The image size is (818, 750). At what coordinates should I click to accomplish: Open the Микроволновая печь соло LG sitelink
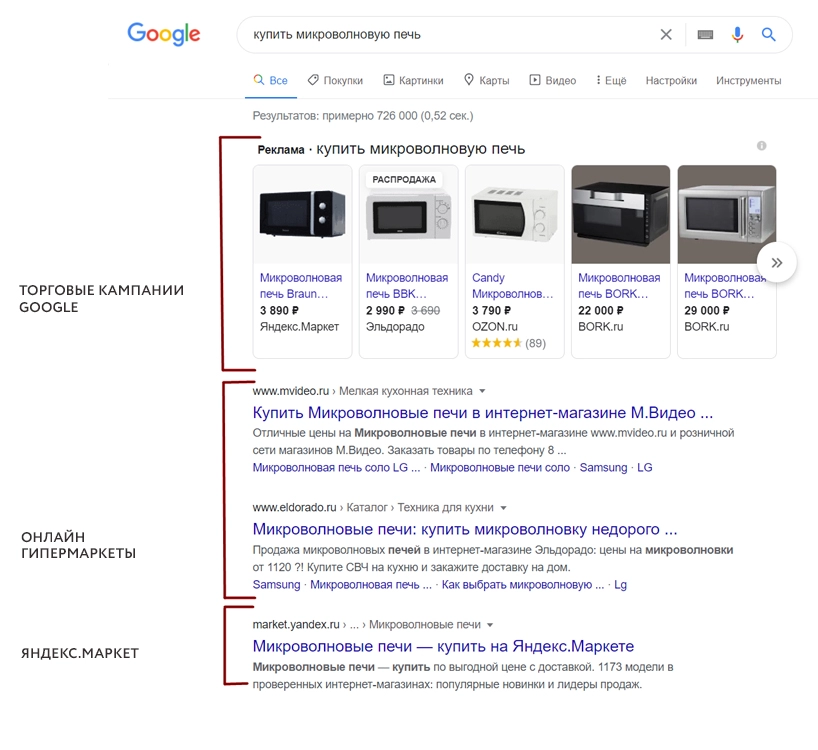(x=336, y=467)
